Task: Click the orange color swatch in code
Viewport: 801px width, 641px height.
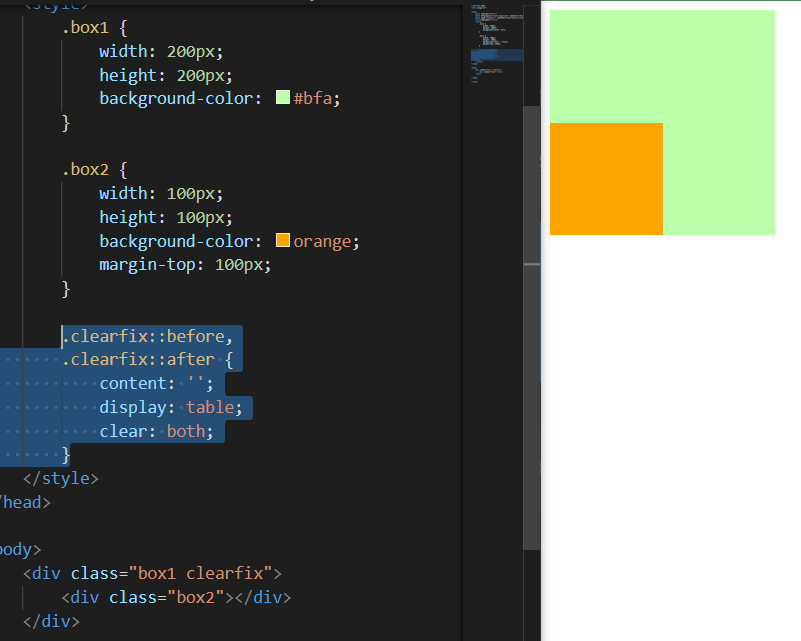Action: (282, 240)
